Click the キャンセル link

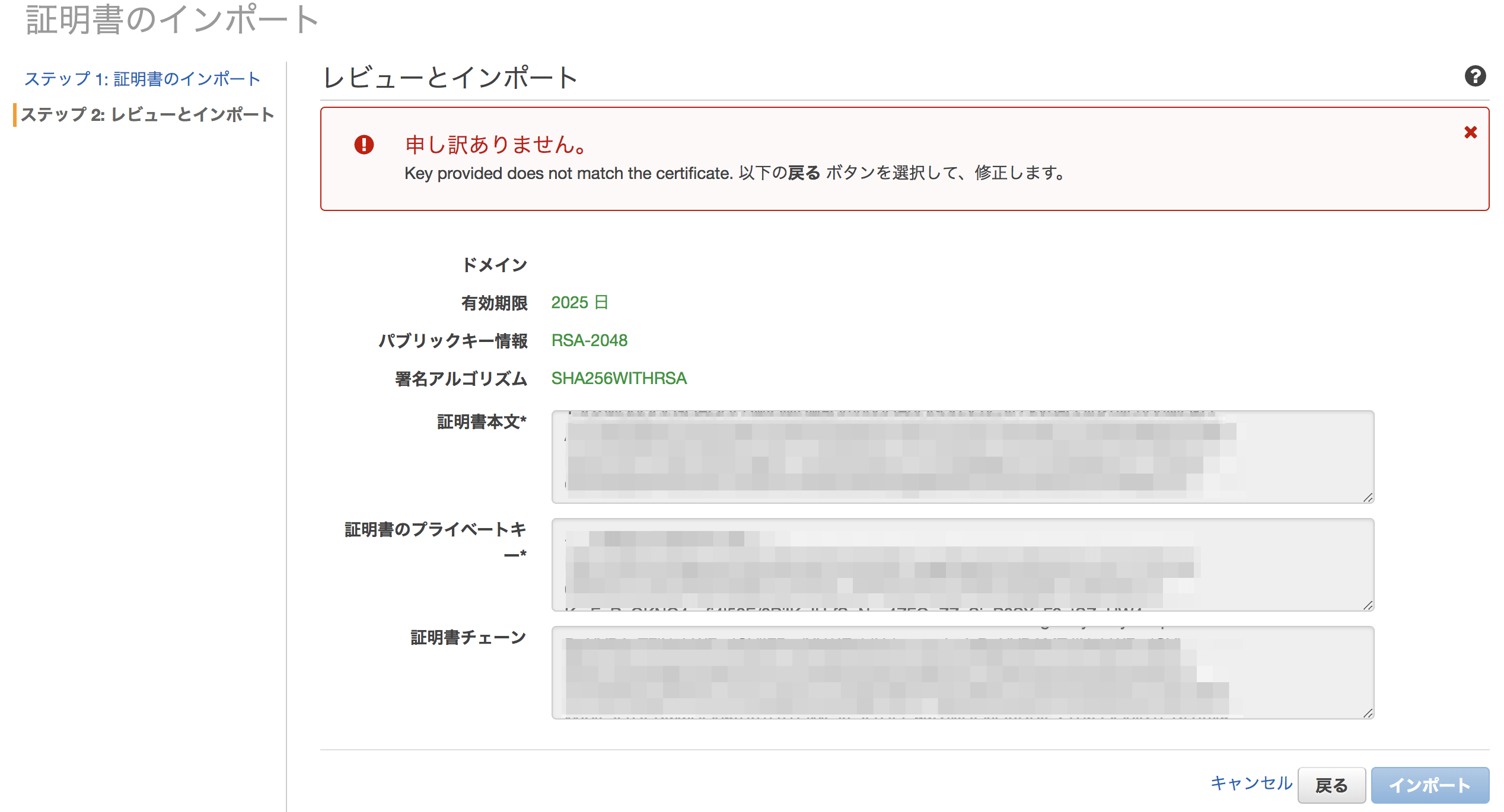(1251, 784)
